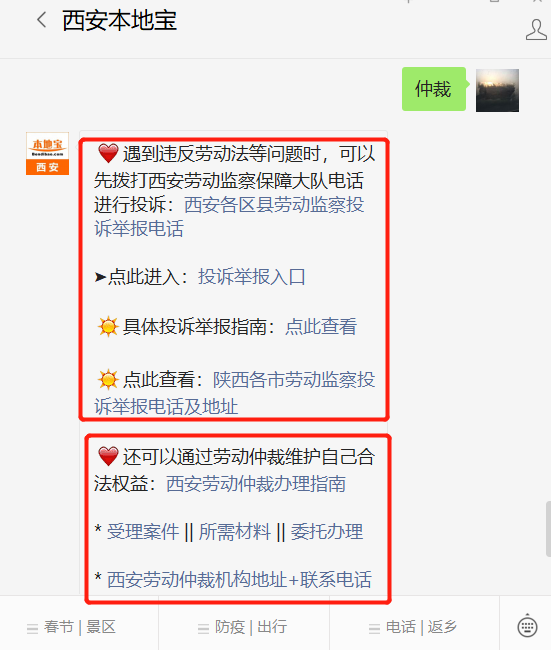
Task: Click 点此查看 after 具体投诉举报指南
Action: [320, 327]
